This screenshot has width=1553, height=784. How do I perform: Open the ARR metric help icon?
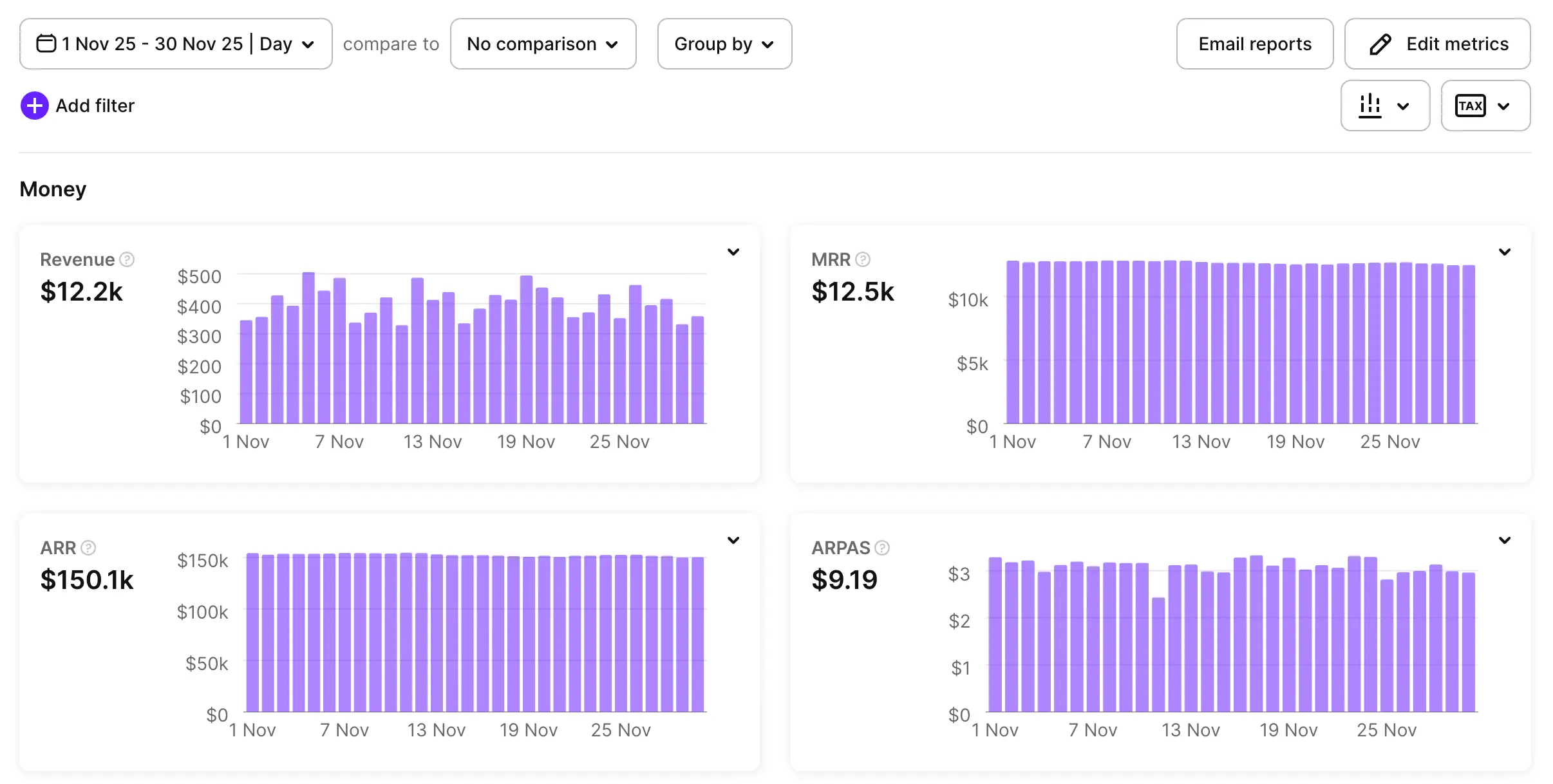pos(89,548)
